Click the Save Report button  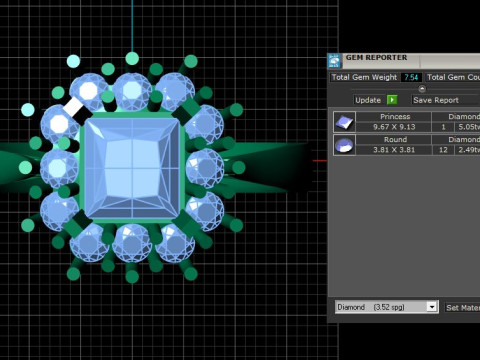coord(445,100)
